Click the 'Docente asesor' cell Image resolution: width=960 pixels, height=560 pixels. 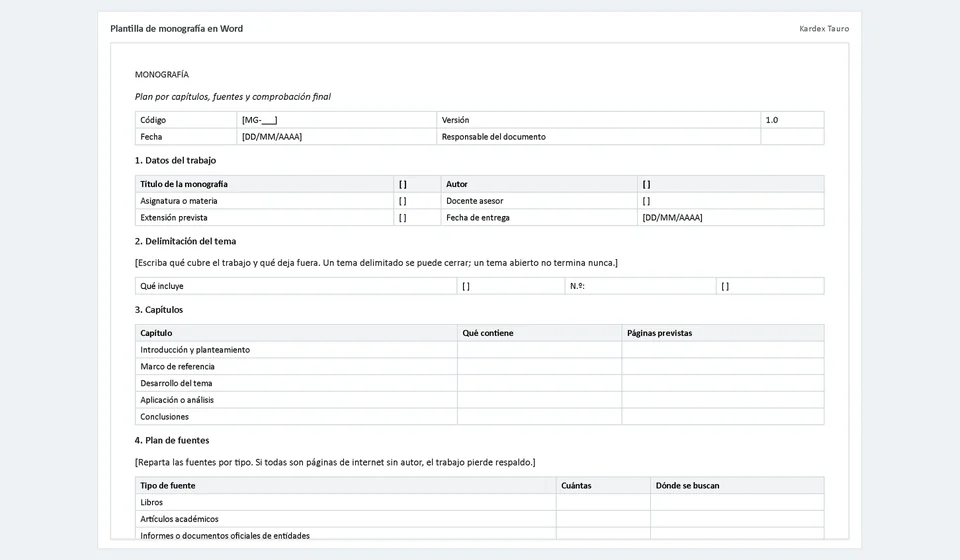tap(539, 201)
